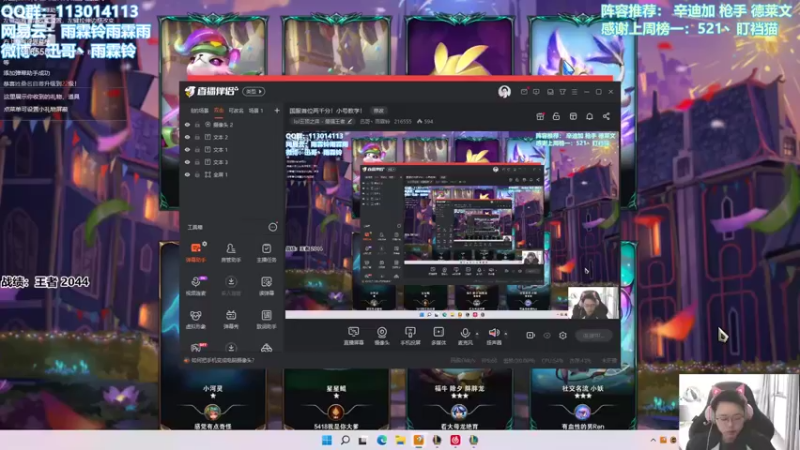Open the hamburger menu in title bar
Image resolution: width=800 pixels, height=450 pixels.
click(574, 92)
